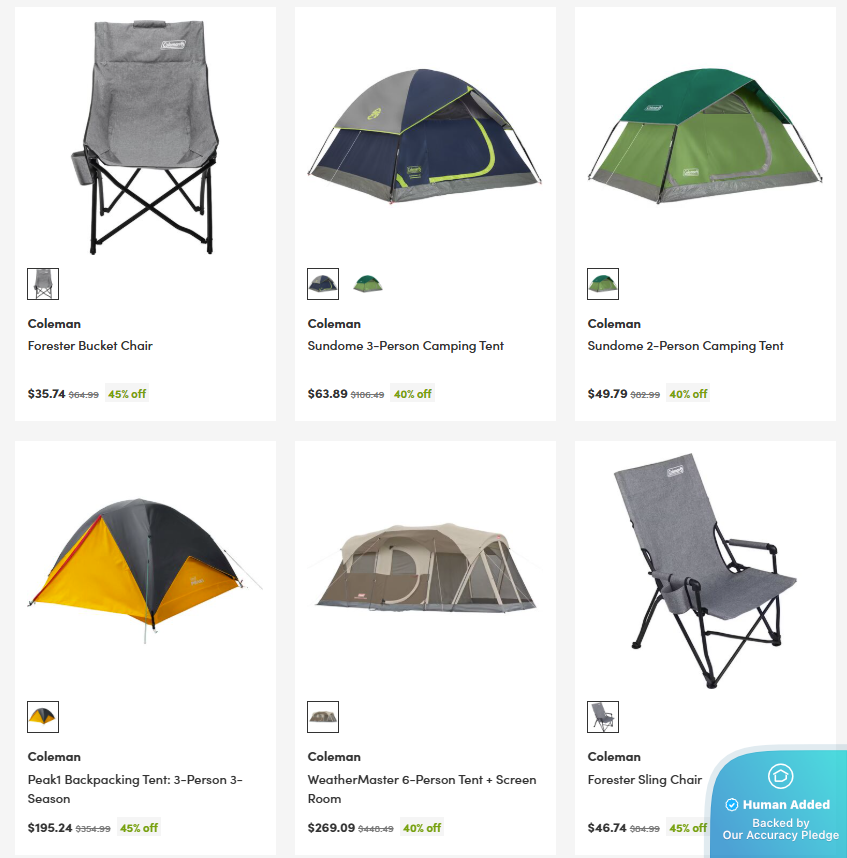Select the WeatherMaster 6-Person Tent swatch
The image size is (847, 858).
click(x=323, y=717)
